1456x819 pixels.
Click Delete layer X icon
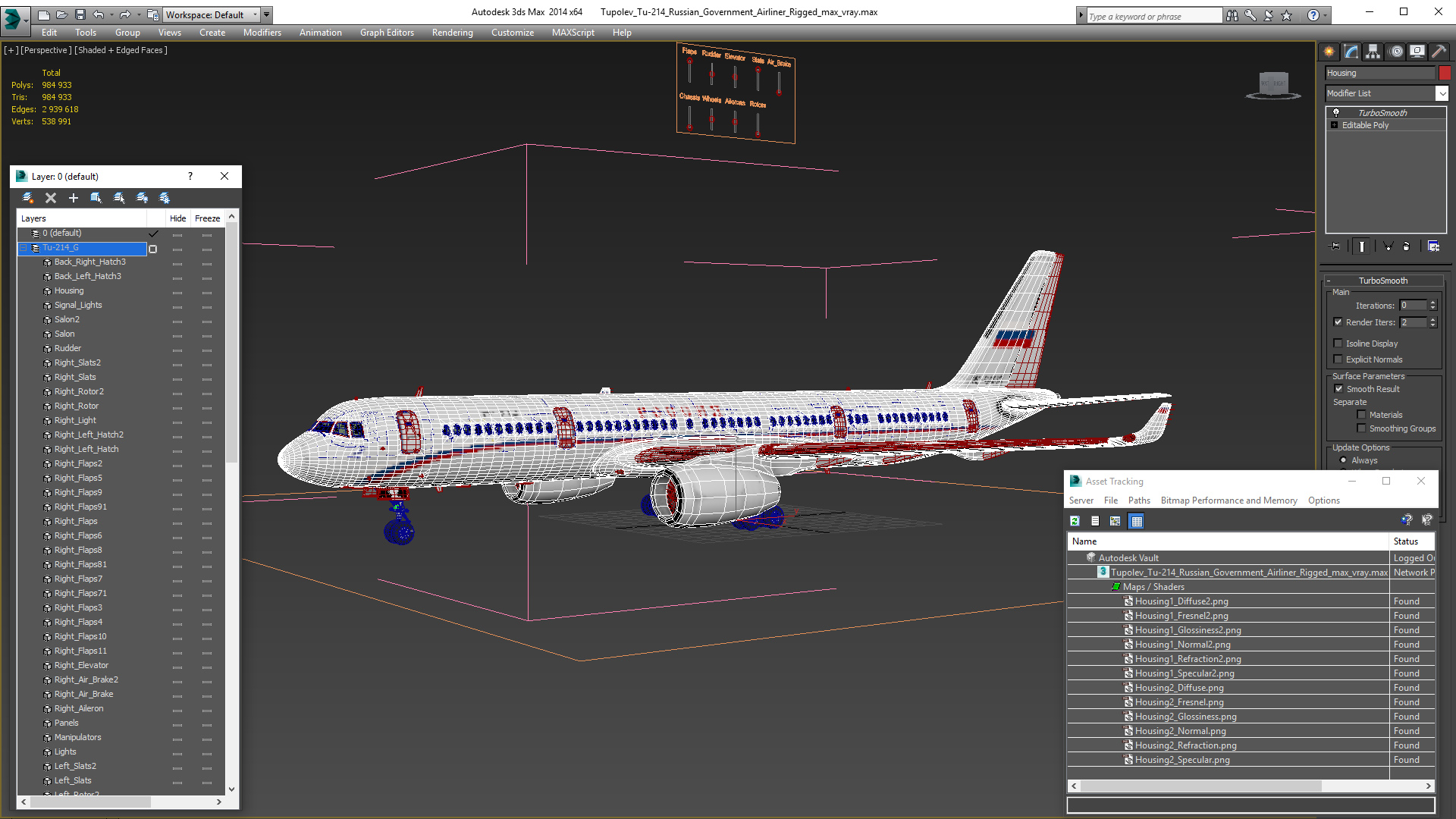tap(51, 198)
